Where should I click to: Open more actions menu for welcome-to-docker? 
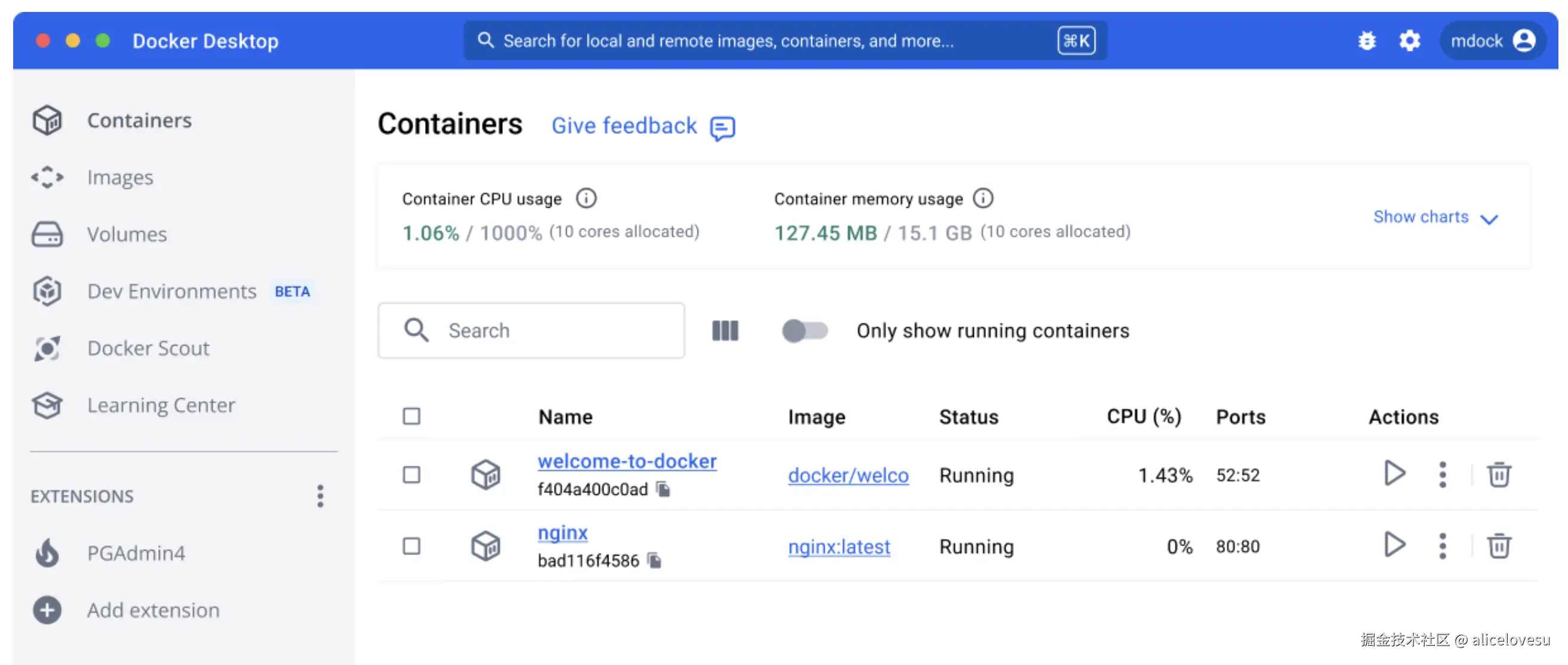pos(1442,474)
